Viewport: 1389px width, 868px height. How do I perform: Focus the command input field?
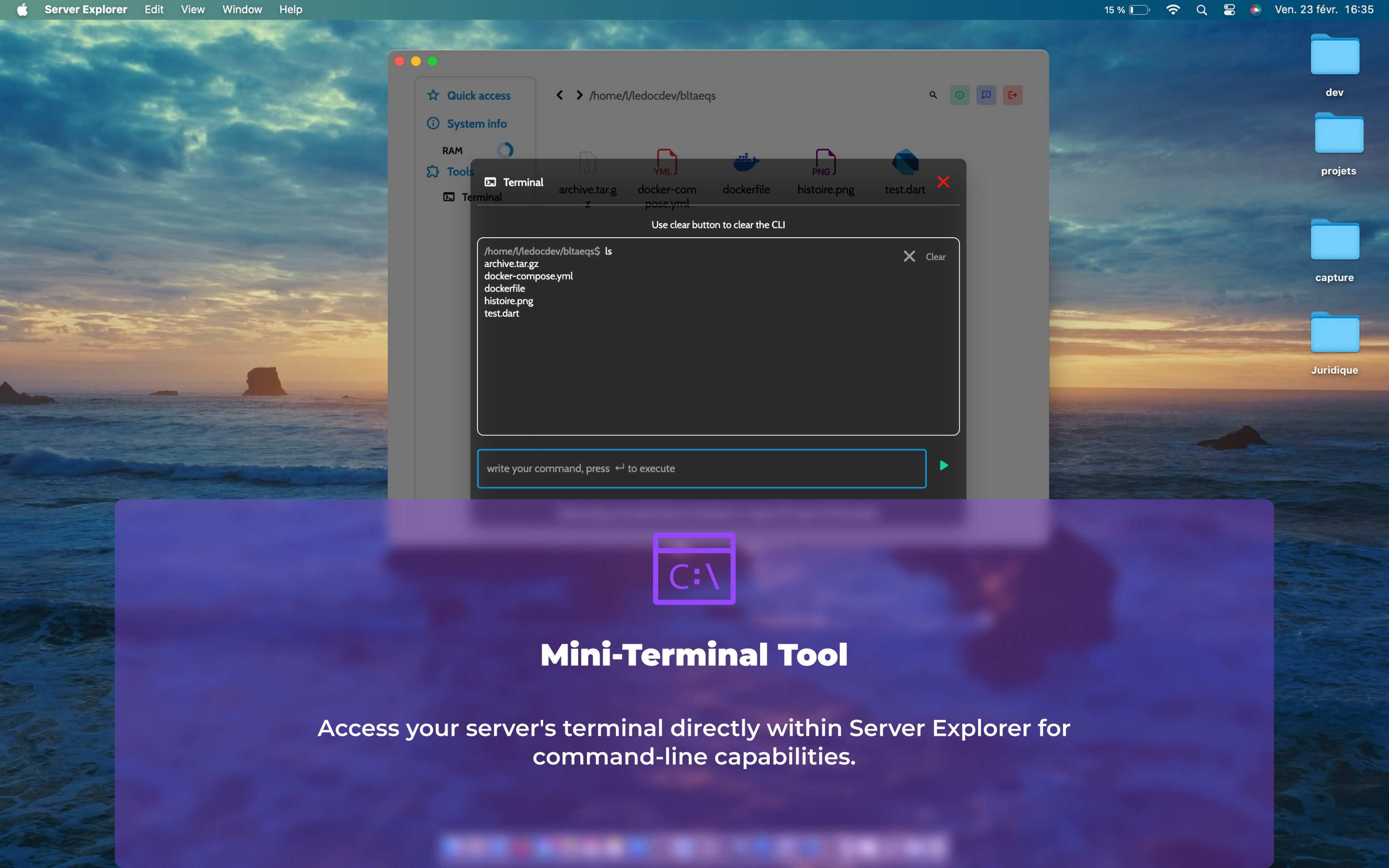pos(701,468)
